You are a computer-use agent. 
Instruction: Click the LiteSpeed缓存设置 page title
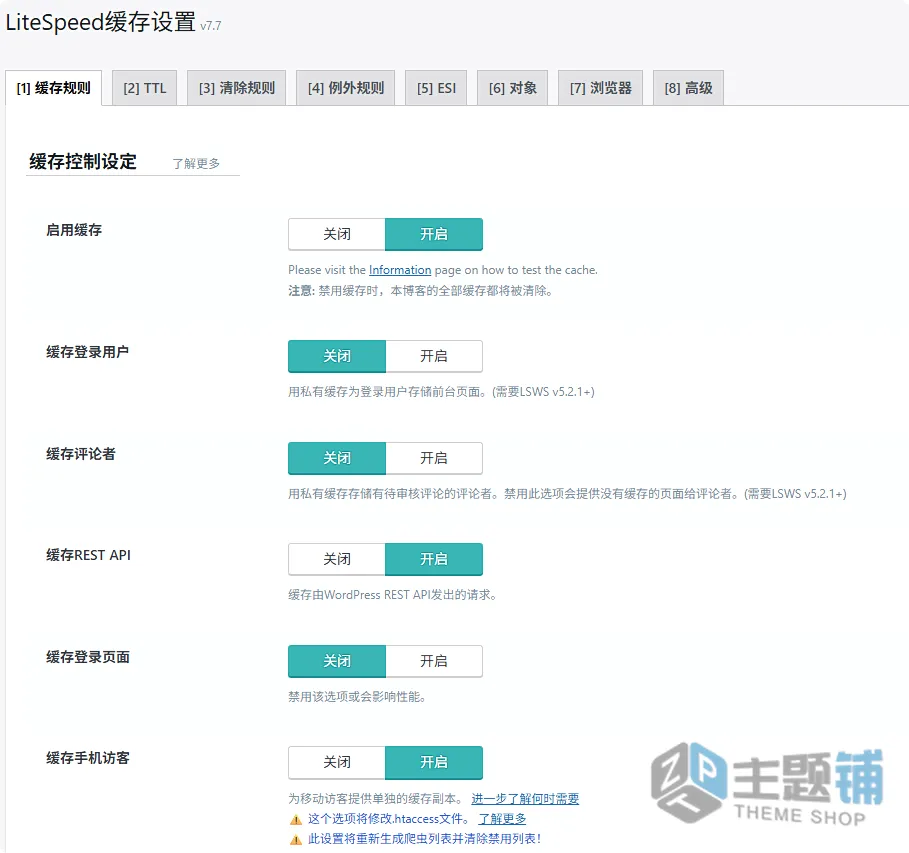(x=101, y=22)
